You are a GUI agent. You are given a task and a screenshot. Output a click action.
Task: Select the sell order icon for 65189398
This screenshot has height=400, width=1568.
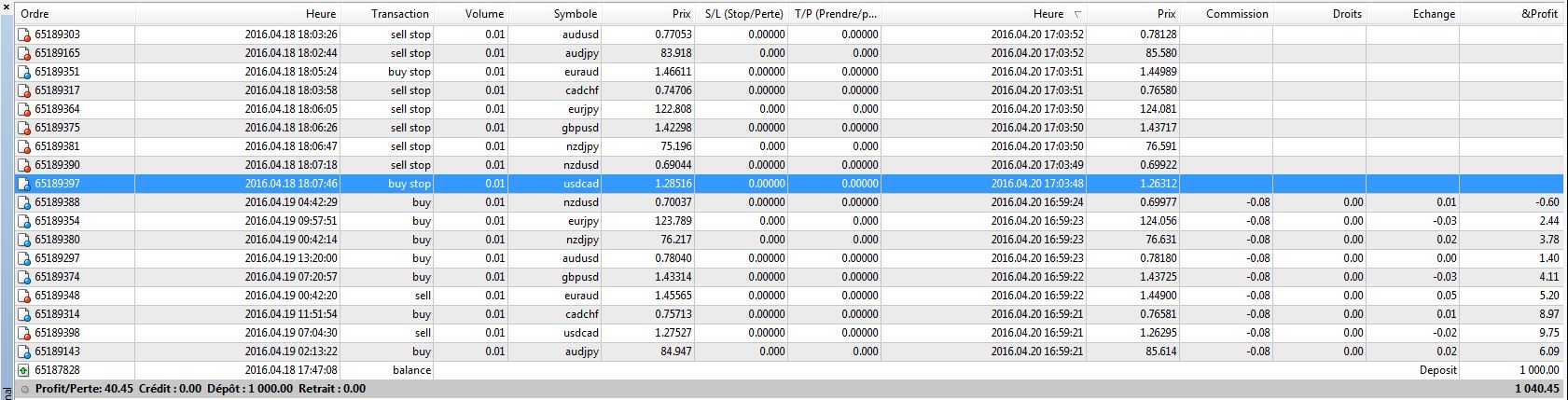(x=24, y=333)
